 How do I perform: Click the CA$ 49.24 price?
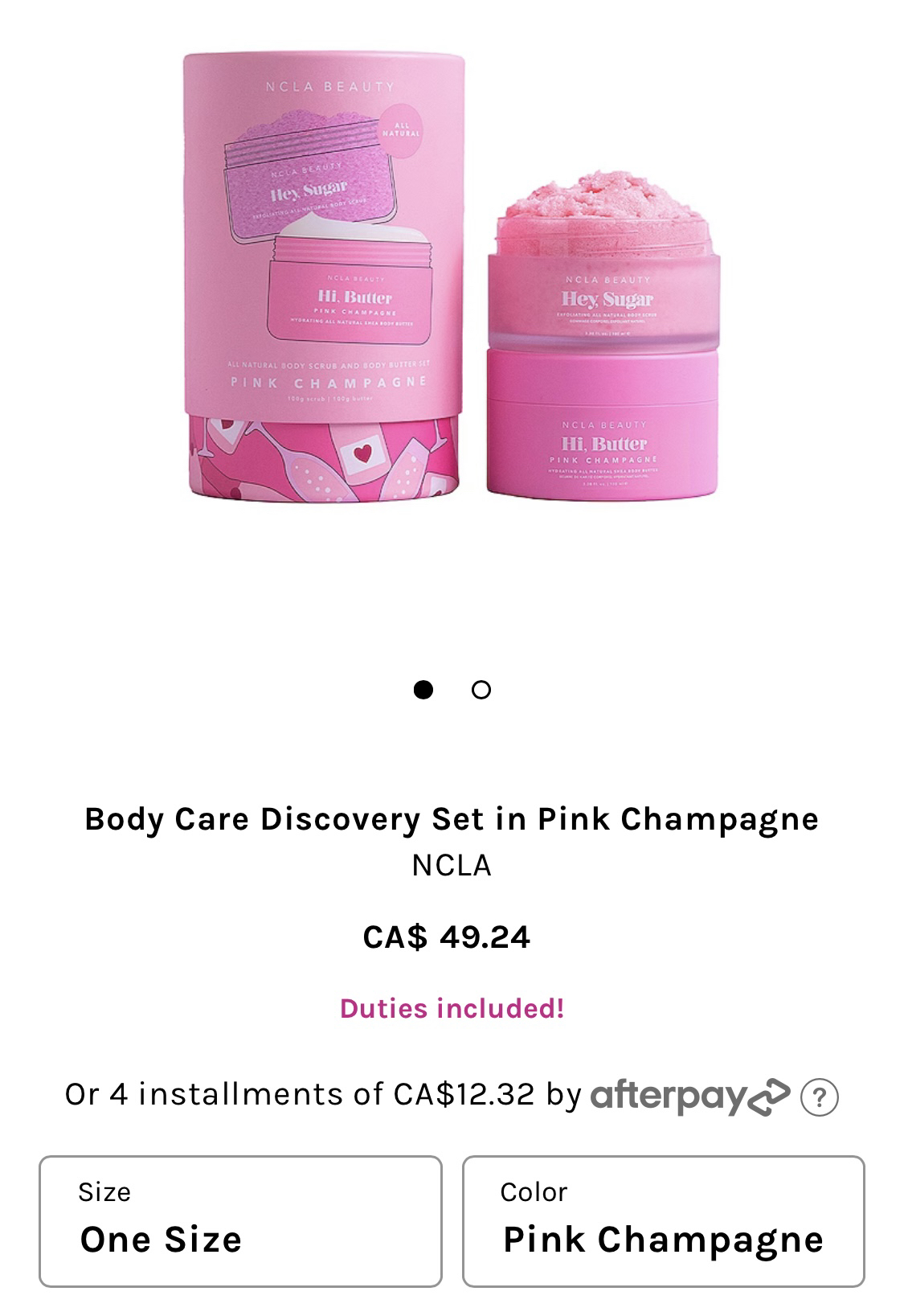(x=447, y=937)
